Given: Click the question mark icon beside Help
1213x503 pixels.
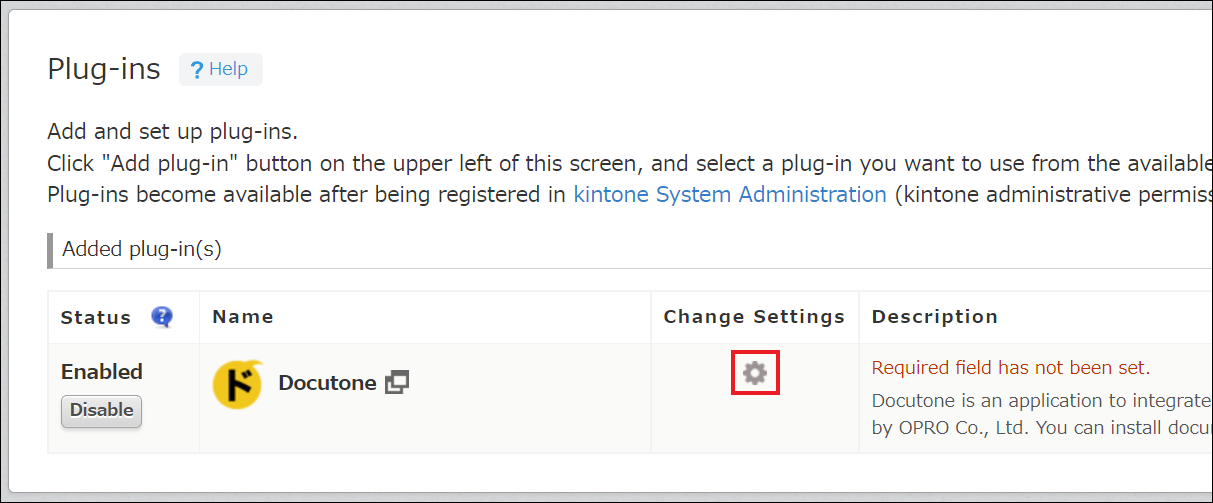Looking at the screenshot, I should (x=197, y=70).
